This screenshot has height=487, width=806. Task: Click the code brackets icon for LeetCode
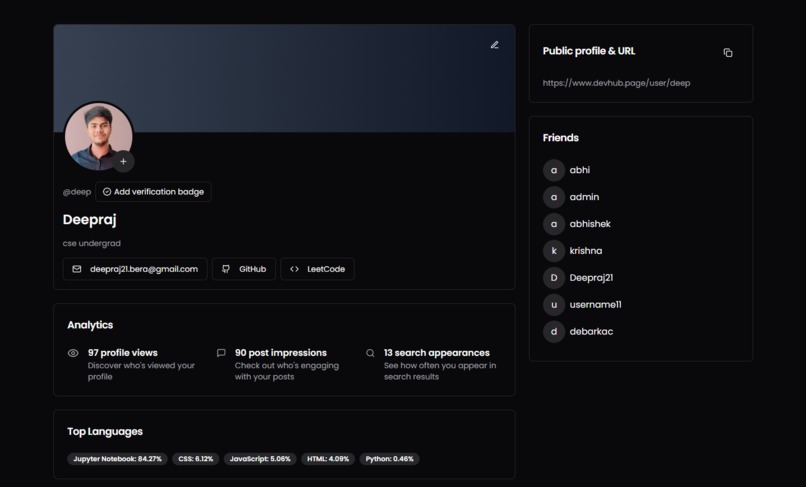(294, 269)
